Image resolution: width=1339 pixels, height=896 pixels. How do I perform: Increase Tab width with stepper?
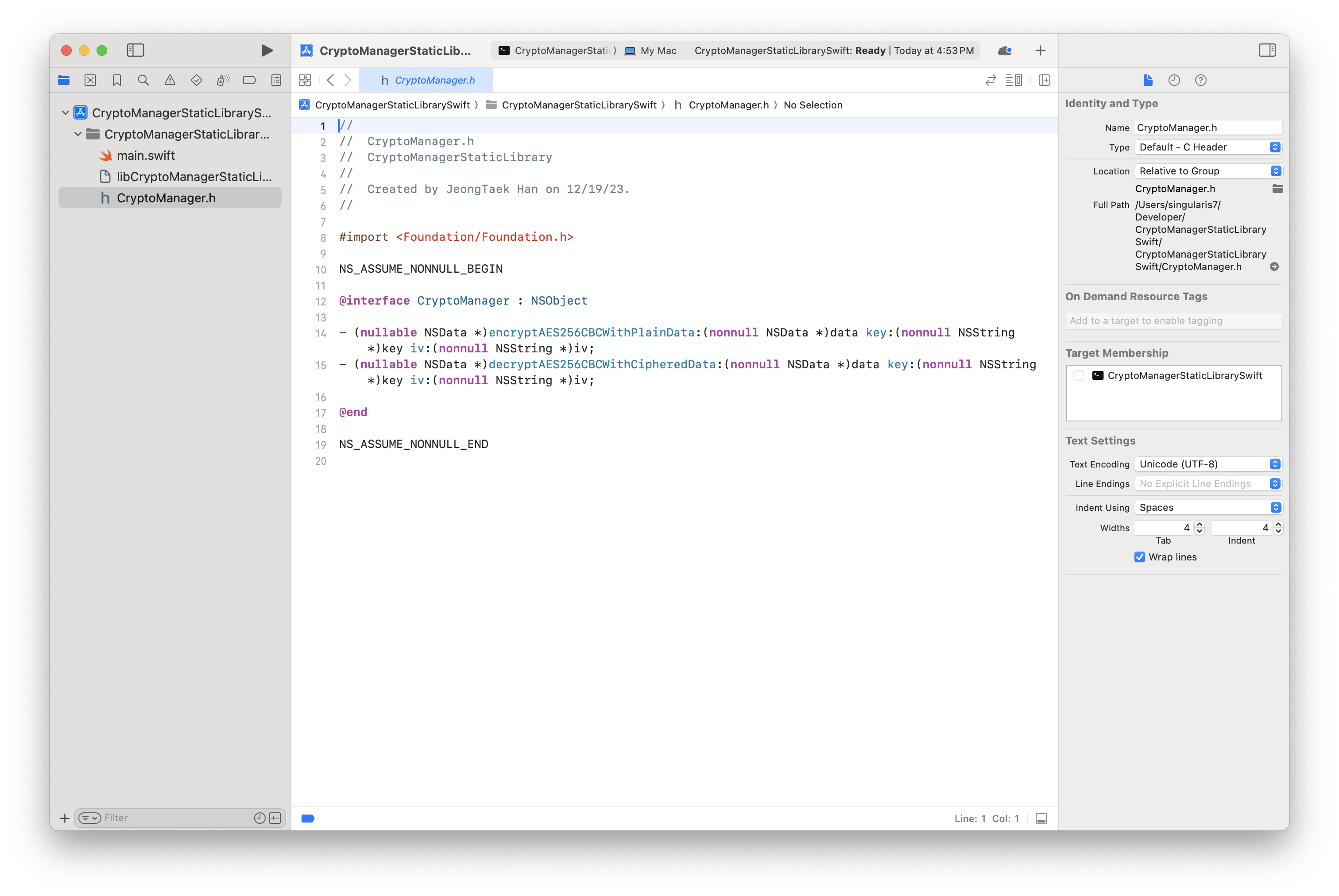pos(1200,524)
